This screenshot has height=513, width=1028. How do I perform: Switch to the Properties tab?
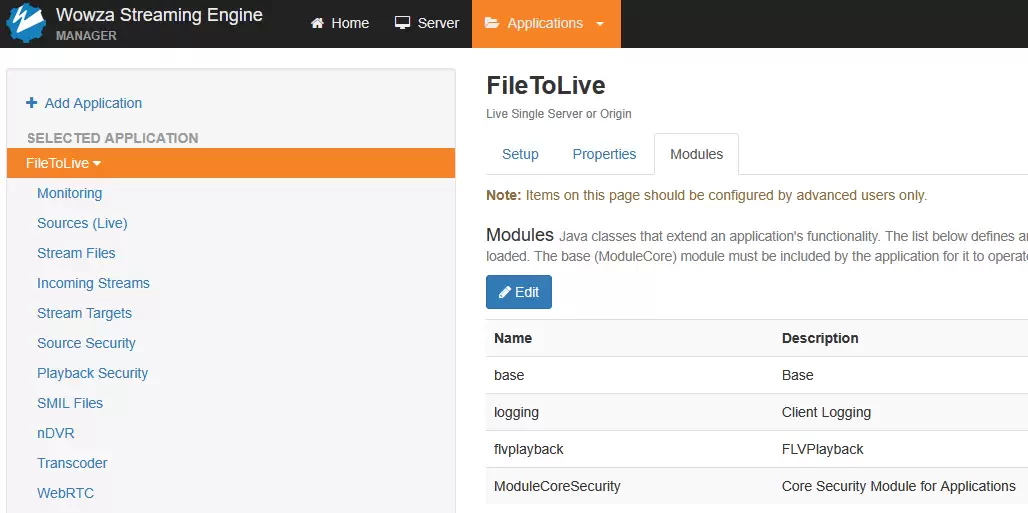604,154
